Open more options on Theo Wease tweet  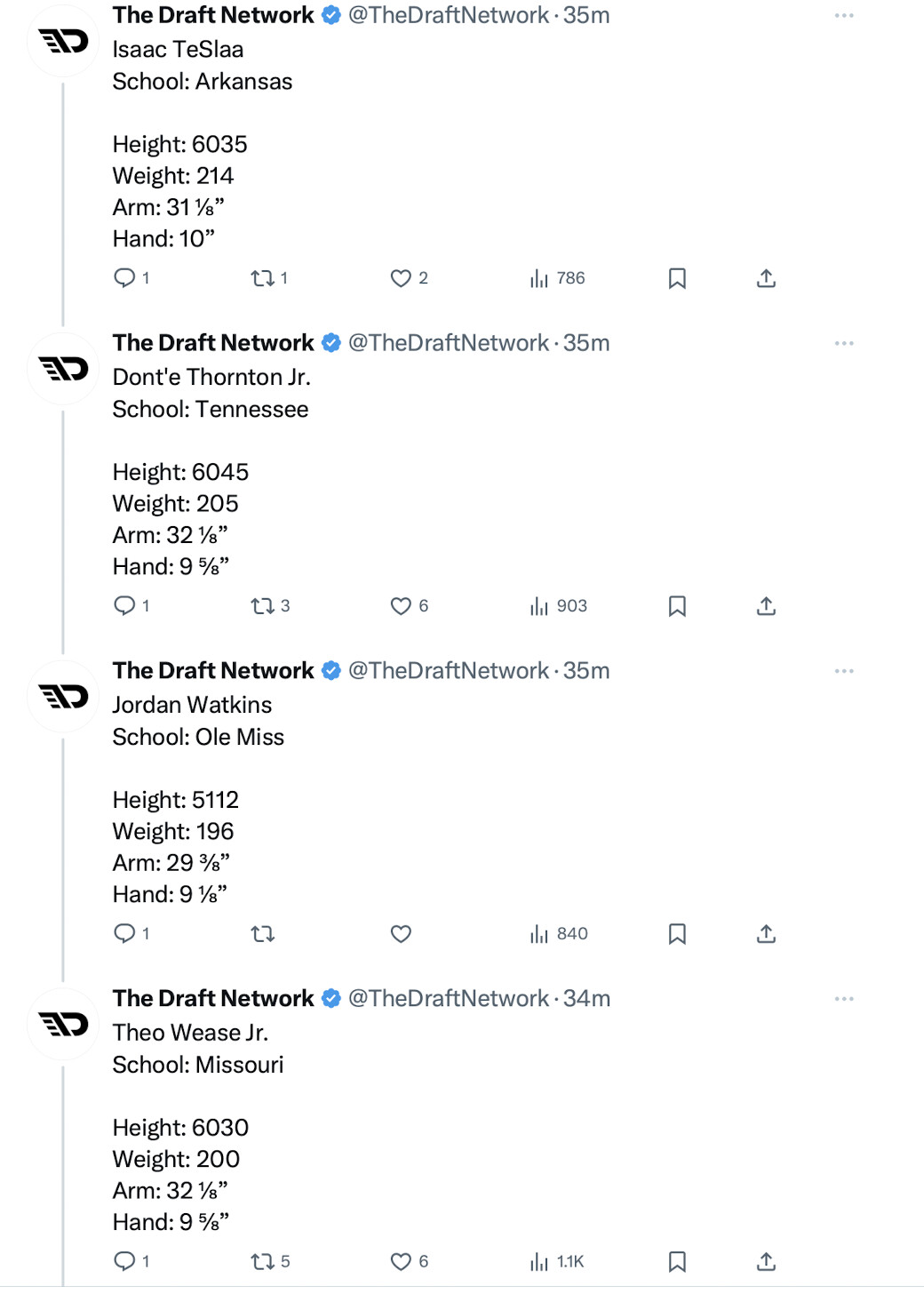[x=844, y=999]
